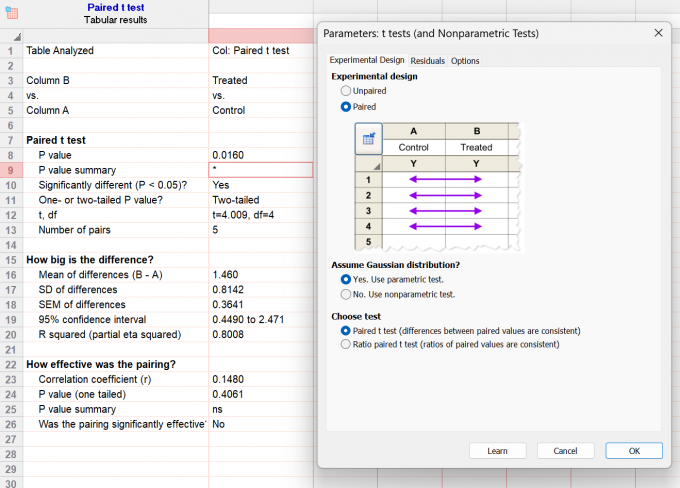This screenshot has width=680, height=488.
Task: Confirm the parameters with OK
Action: click(x=634, y=451)
